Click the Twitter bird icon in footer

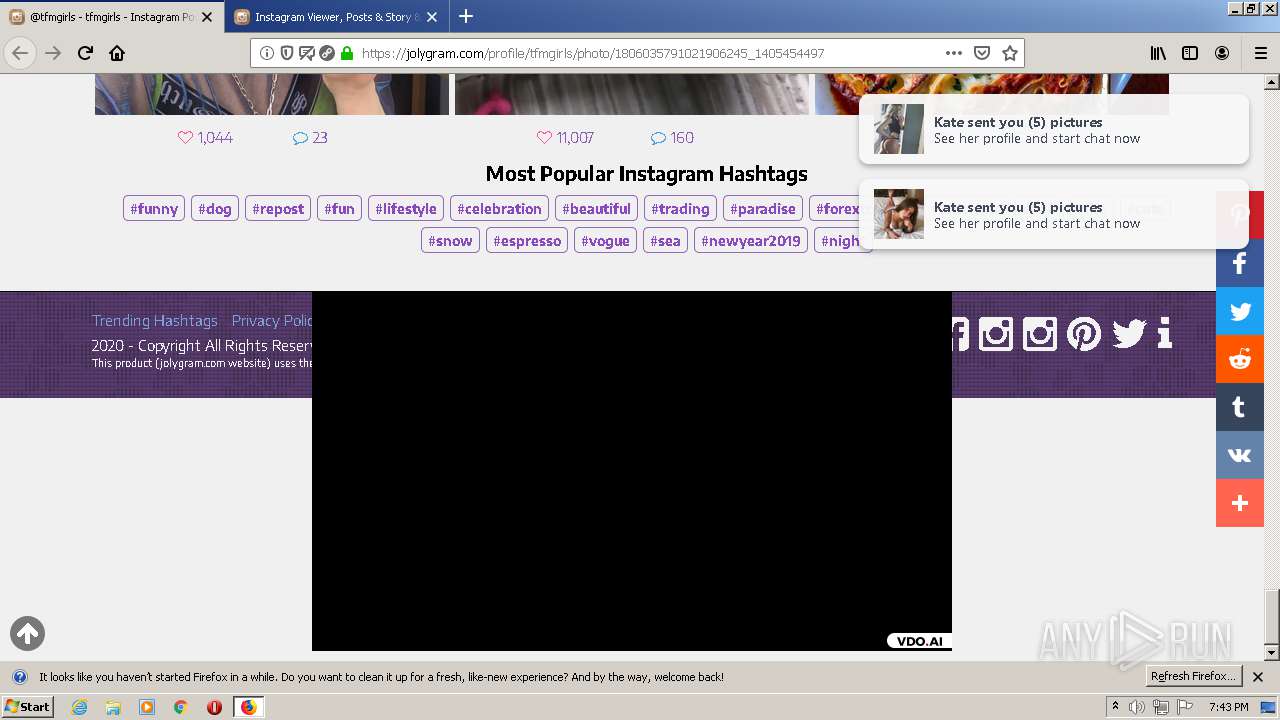1129,333
